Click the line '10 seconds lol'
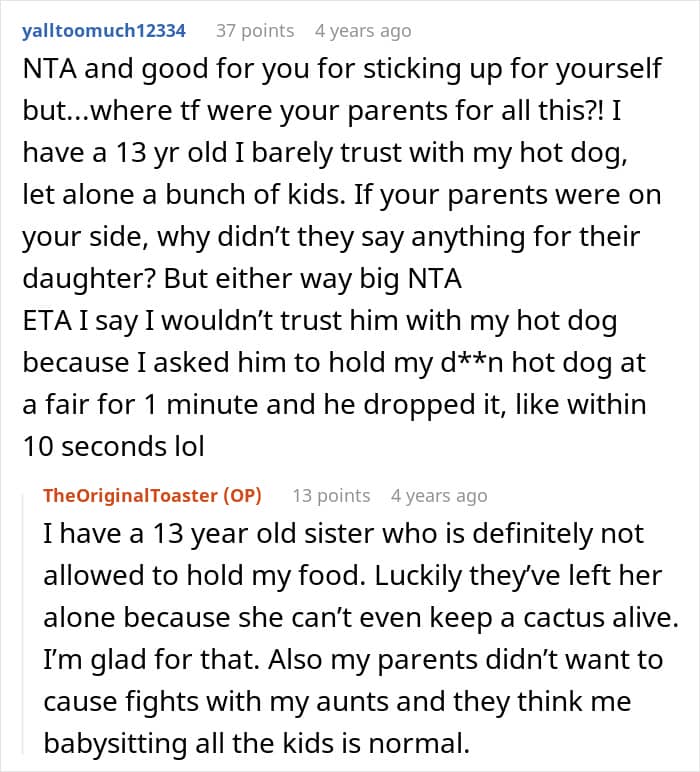 (113, 447)
